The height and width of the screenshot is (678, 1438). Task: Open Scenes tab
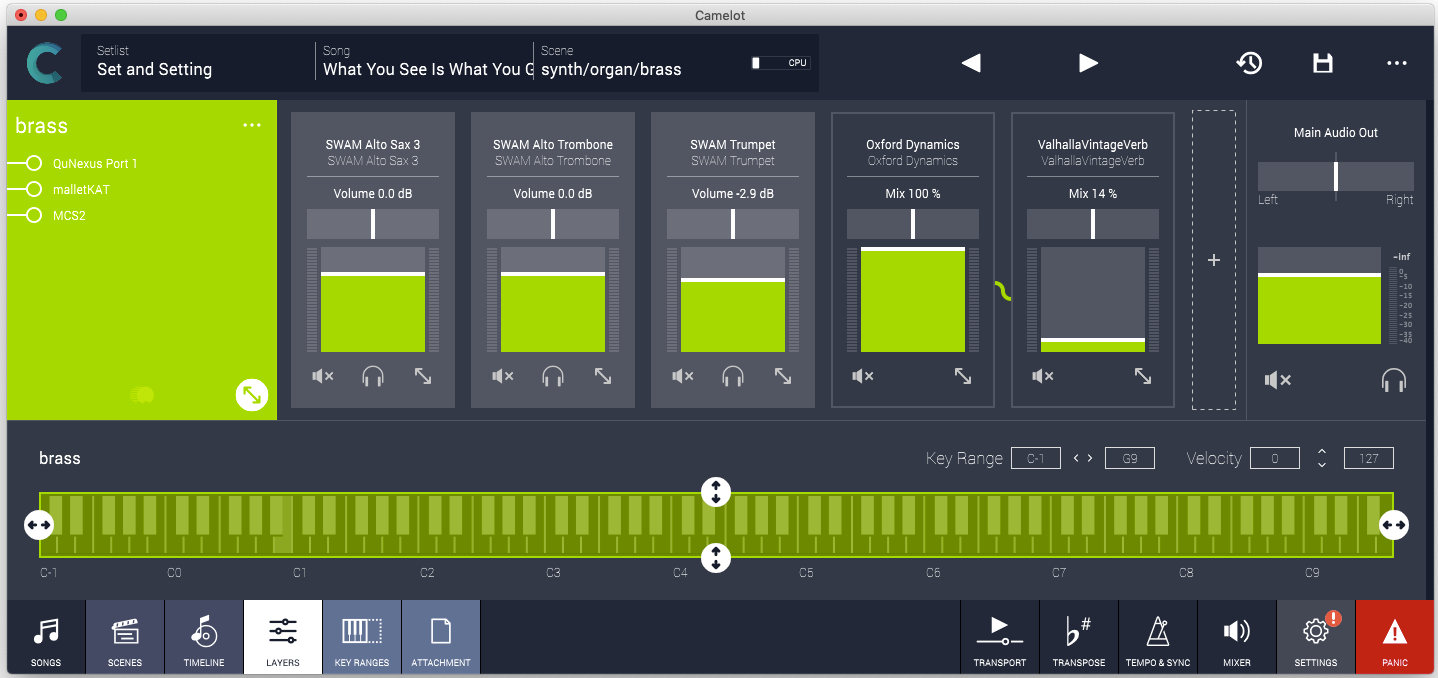pos(125,637)
